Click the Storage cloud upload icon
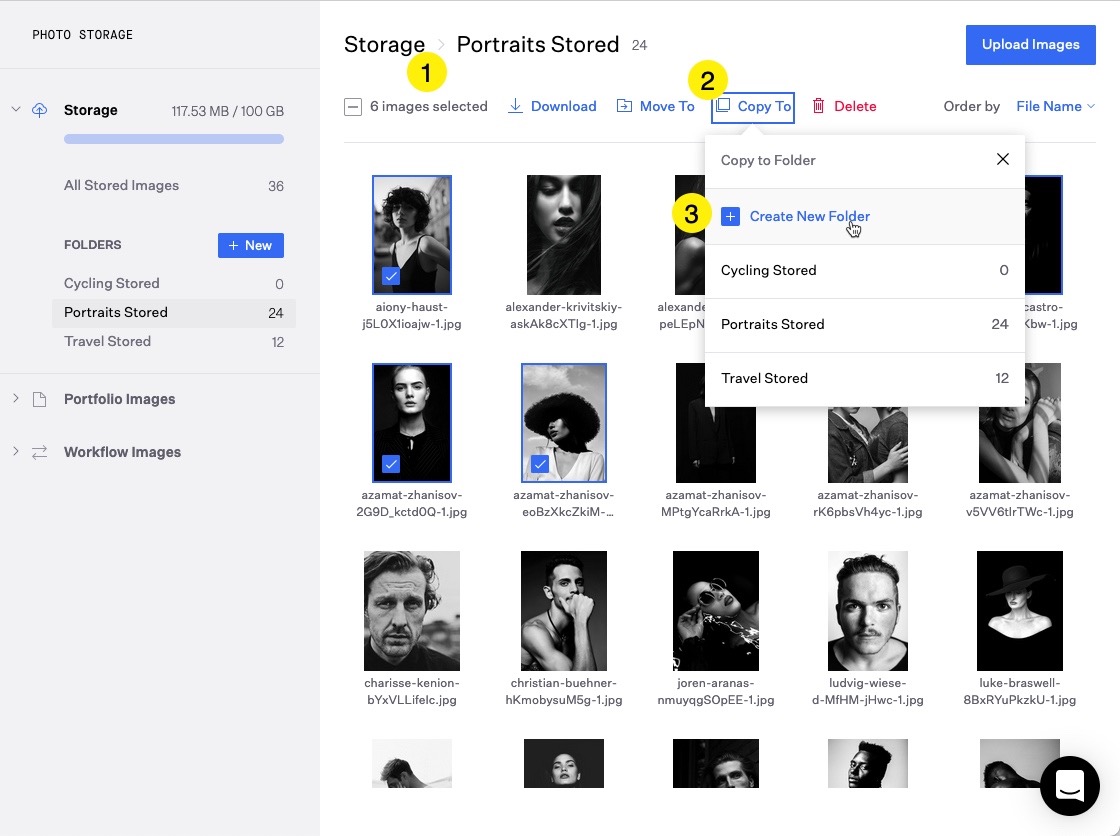 tap(40, 110)
